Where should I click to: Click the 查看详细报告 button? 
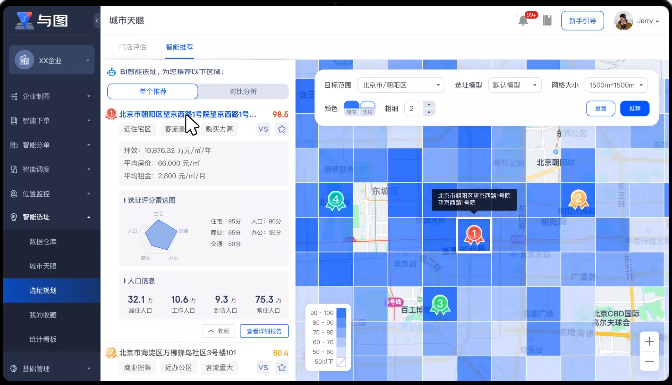coord(264,331)
